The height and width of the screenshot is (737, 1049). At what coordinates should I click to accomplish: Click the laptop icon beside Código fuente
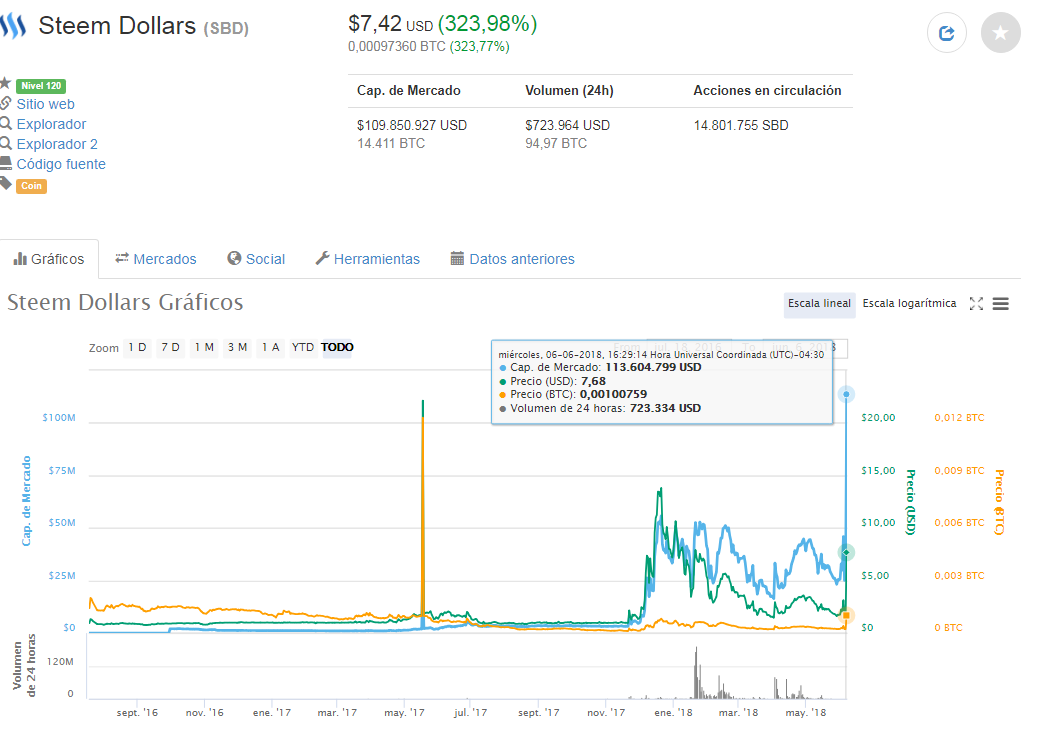(x=5, y=163)
